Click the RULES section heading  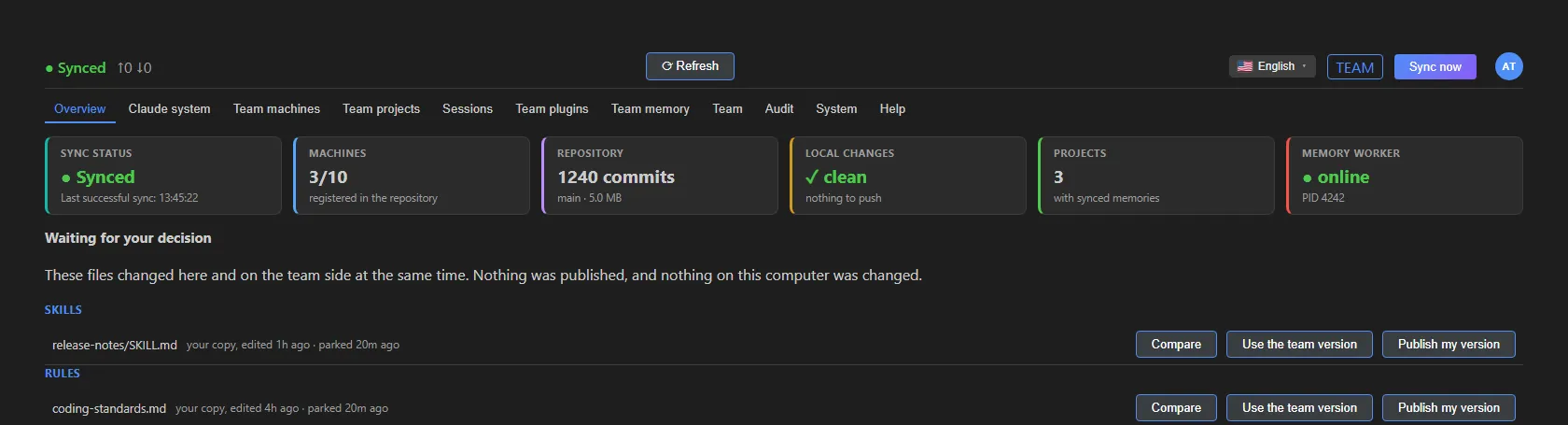(63, 374)
